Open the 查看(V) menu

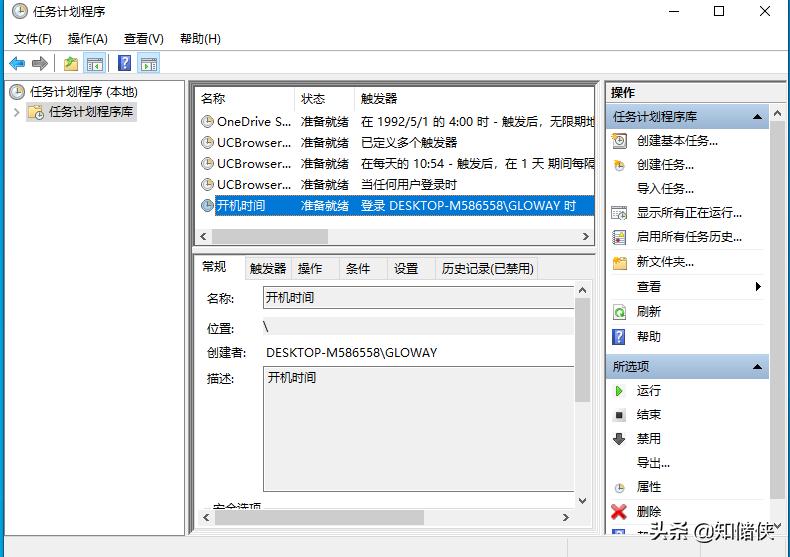(x=144, y=39)
